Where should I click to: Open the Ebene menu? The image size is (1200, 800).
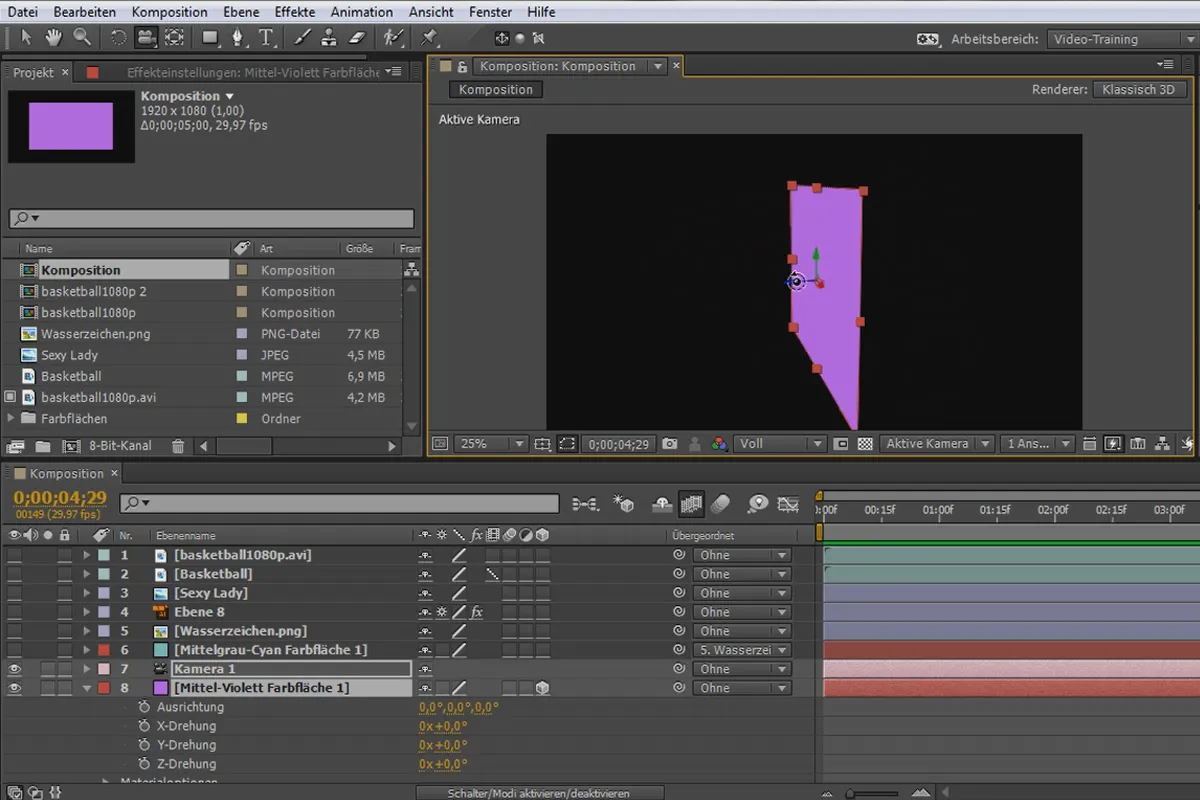[241, 12]
